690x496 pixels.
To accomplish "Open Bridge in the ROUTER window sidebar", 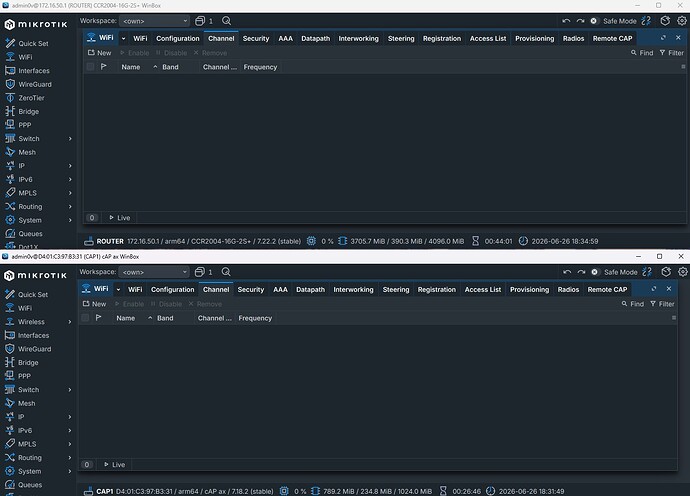I will (22, 111).
